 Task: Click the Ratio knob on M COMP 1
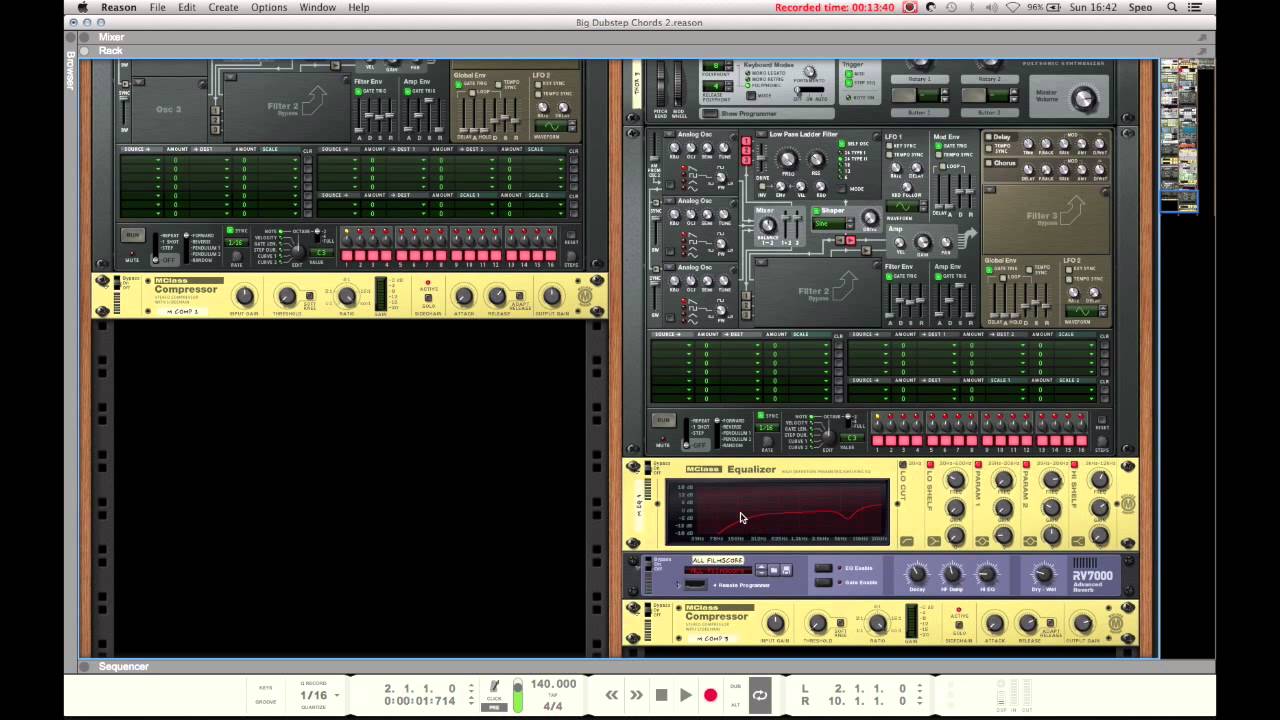(x=347, y=296)
